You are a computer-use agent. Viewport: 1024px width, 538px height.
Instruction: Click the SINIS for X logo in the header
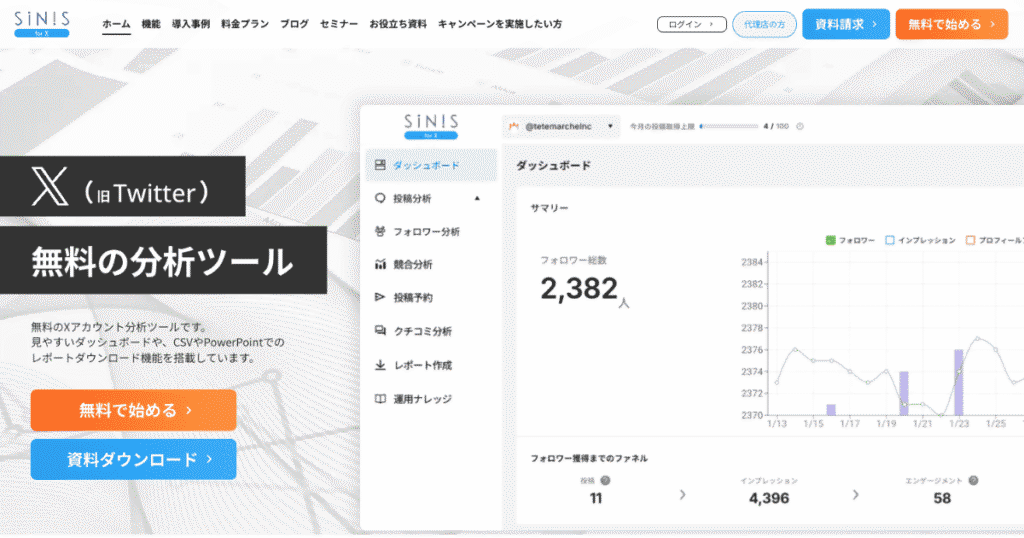click(x=42, y=24)
